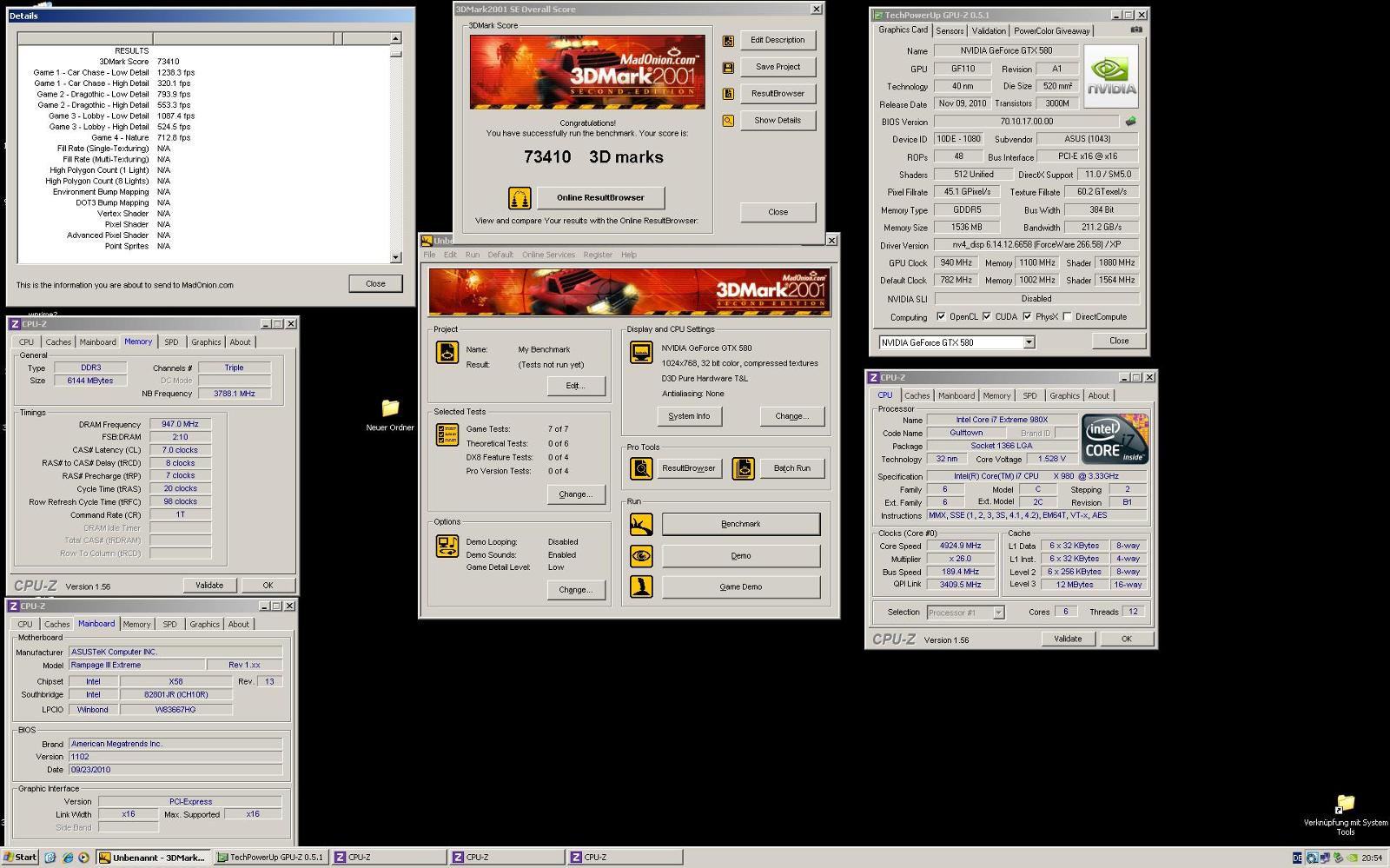Viewport: 1390px width, 868px height.
Task: Click Change... under Display and CPU Settings
Action: click(x=791, y=416)
